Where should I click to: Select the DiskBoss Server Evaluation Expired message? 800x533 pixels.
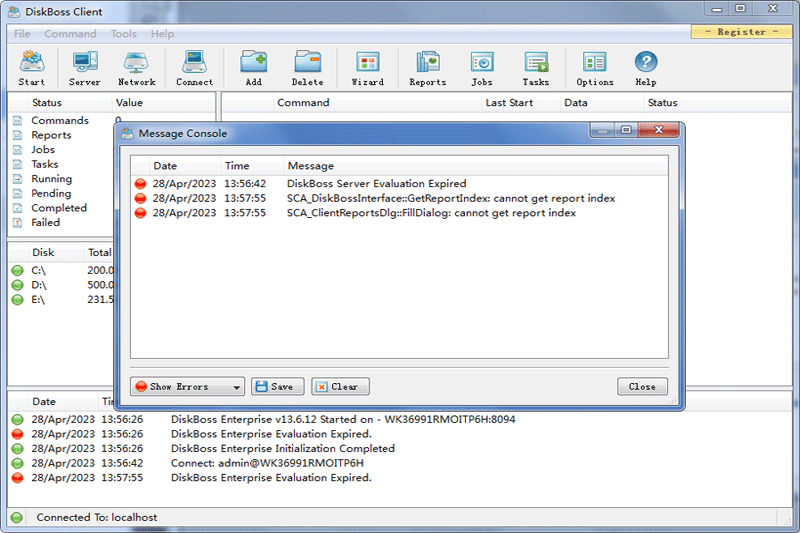pos(376,184)
